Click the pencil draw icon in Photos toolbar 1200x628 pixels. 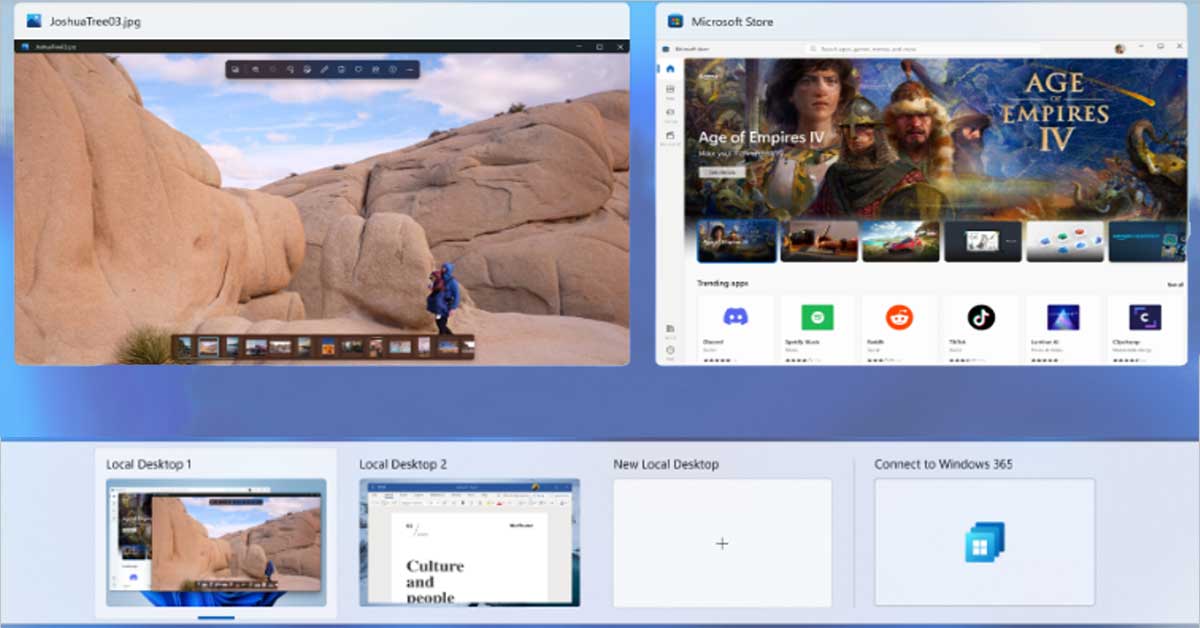[323, 69]
